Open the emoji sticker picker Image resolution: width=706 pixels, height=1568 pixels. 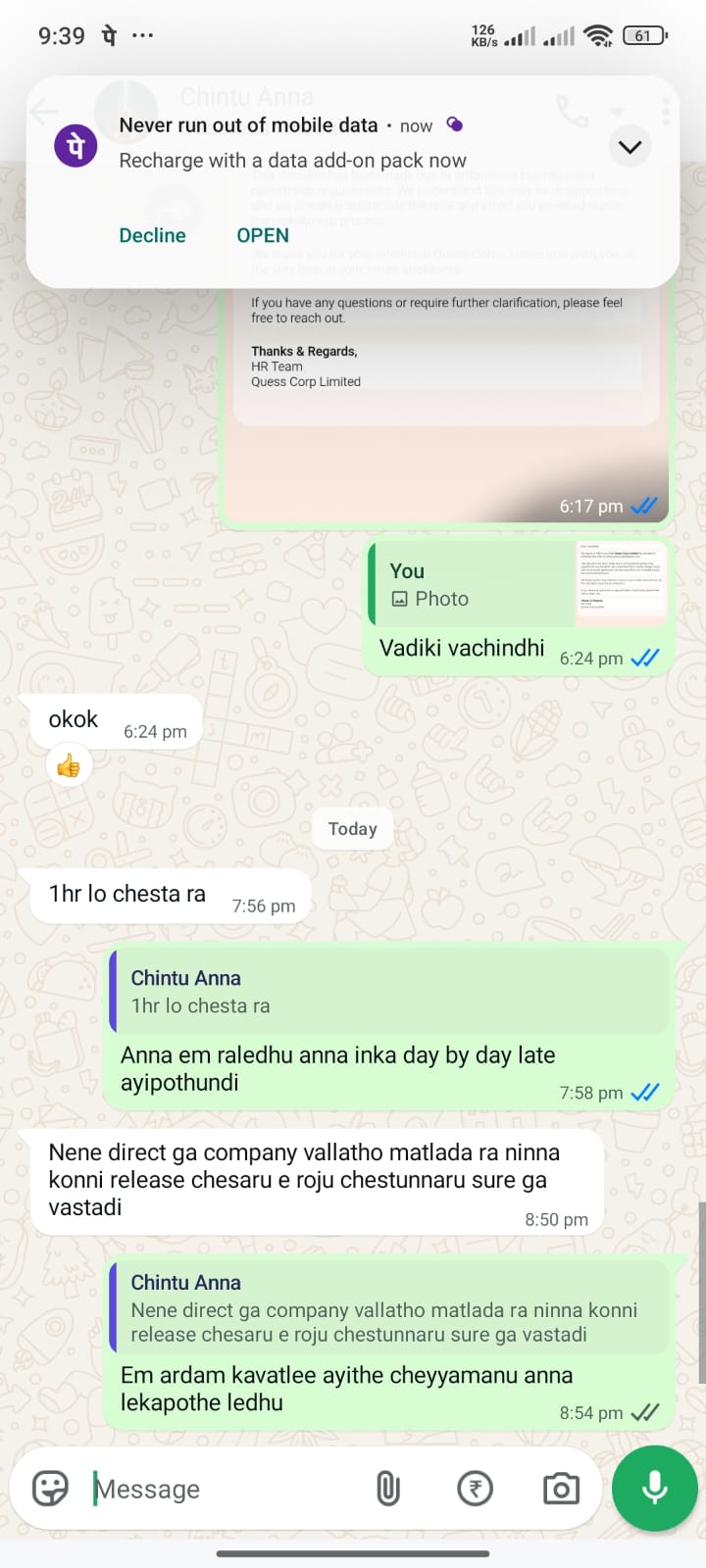(x=50, y=1489)
